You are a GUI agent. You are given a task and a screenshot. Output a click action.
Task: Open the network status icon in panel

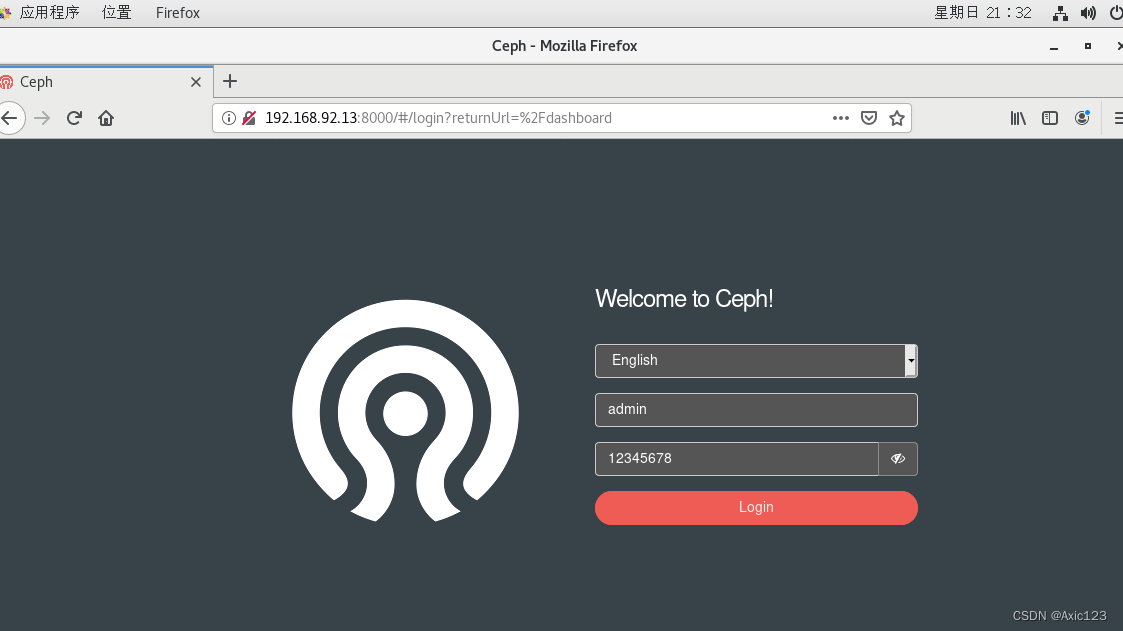[x=1060, y=13]
